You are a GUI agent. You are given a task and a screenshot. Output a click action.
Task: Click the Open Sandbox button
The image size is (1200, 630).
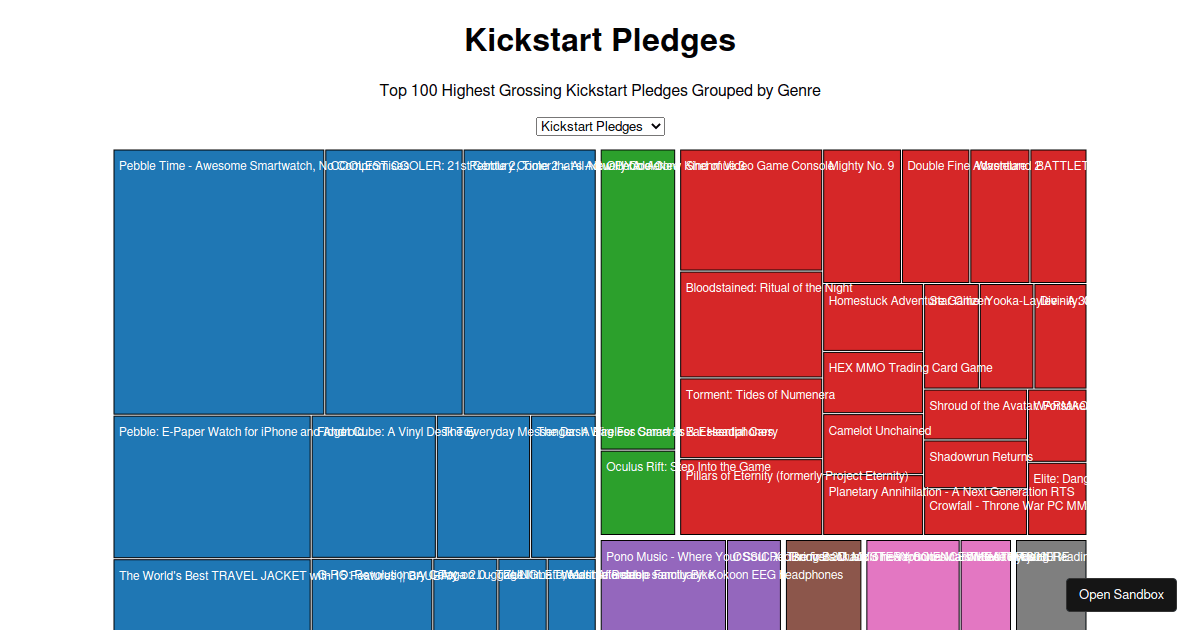(x=1120, y=594)
